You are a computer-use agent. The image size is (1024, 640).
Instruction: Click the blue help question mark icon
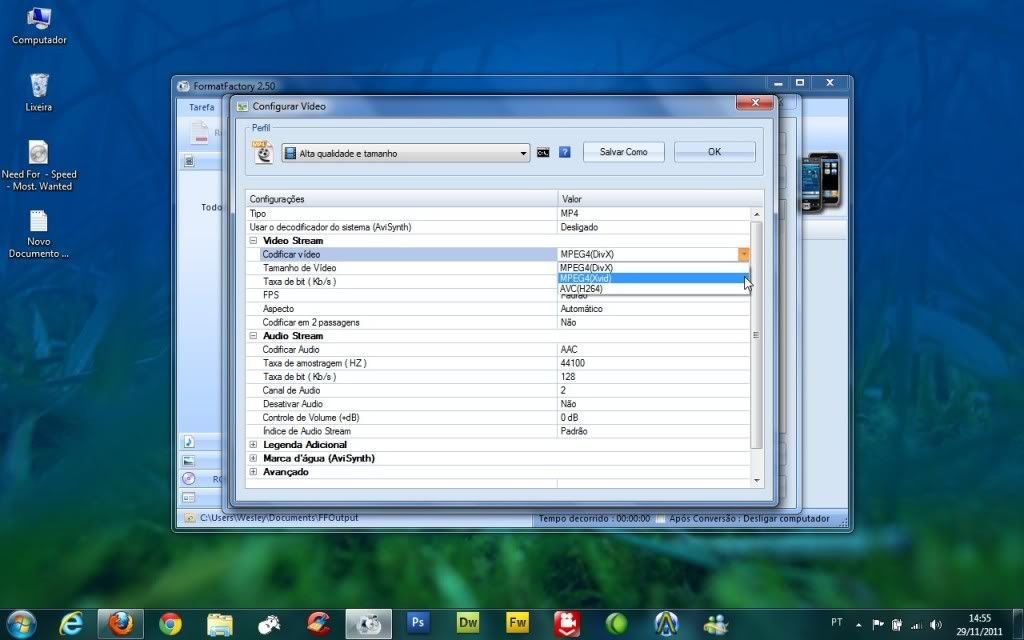(x=564, y=152)
